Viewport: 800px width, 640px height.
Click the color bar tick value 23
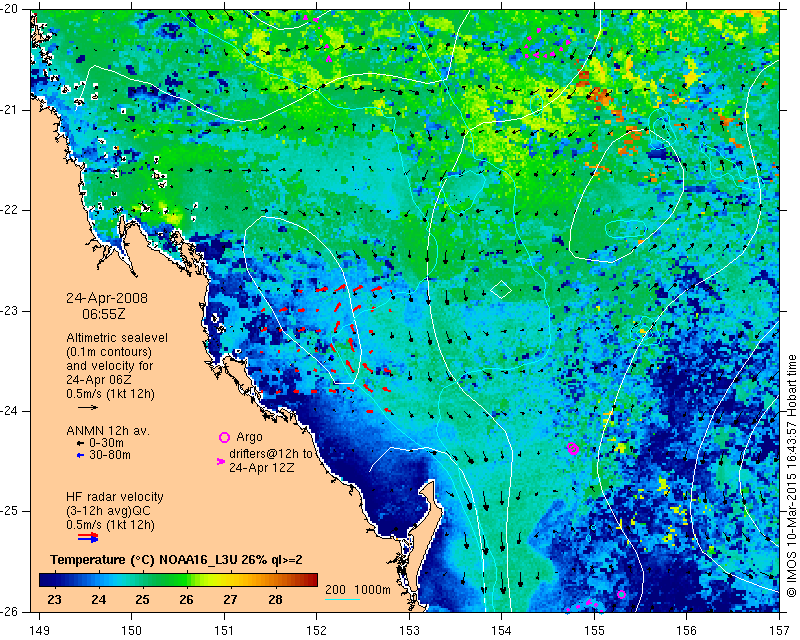pyautogui.click(x=54, y=599)
